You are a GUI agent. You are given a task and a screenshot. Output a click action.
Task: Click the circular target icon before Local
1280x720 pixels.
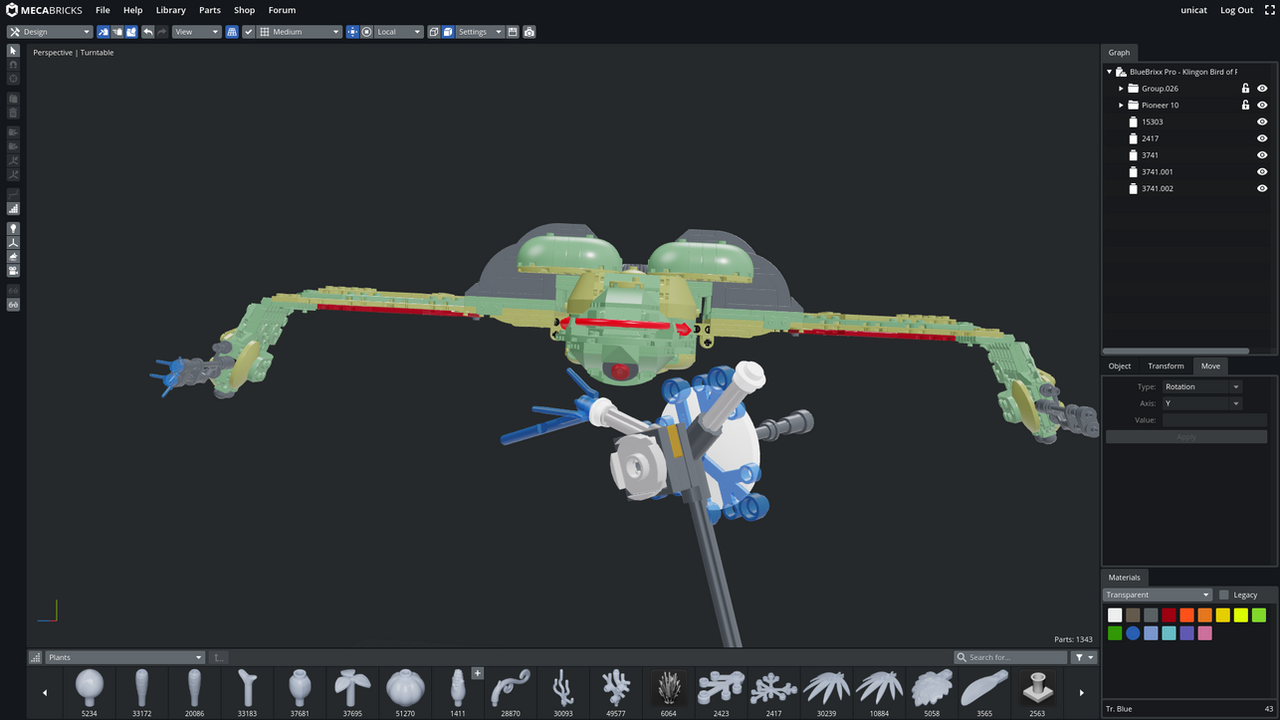tap(367, 32)
